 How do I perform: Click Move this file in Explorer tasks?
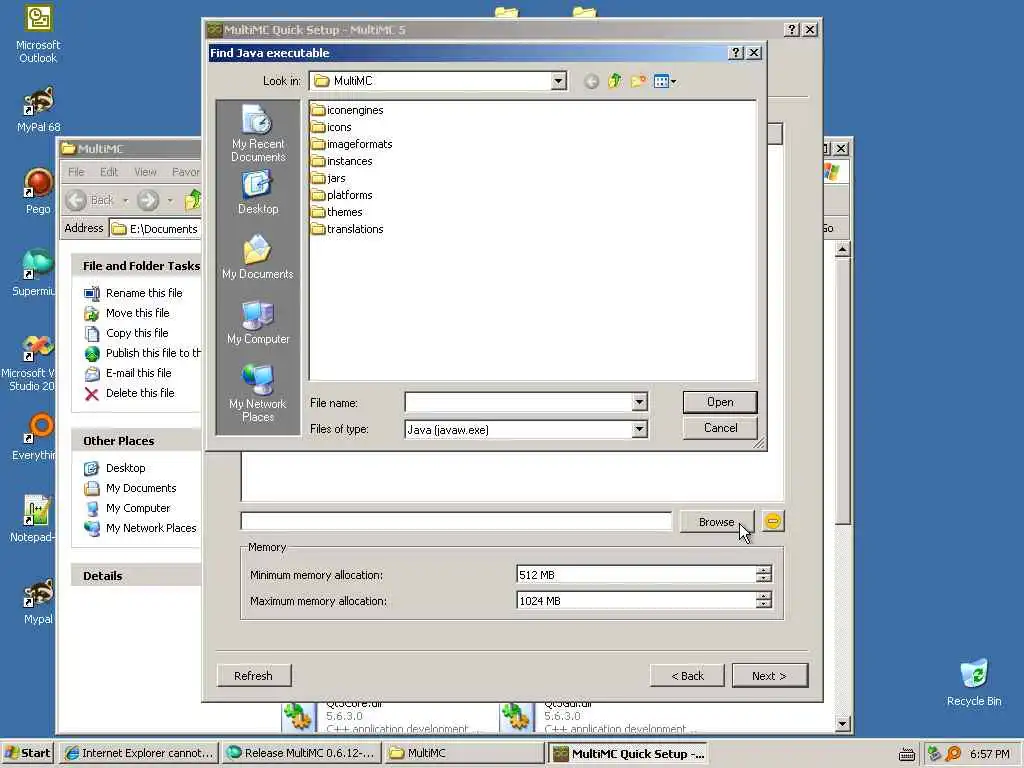[138, 313]
